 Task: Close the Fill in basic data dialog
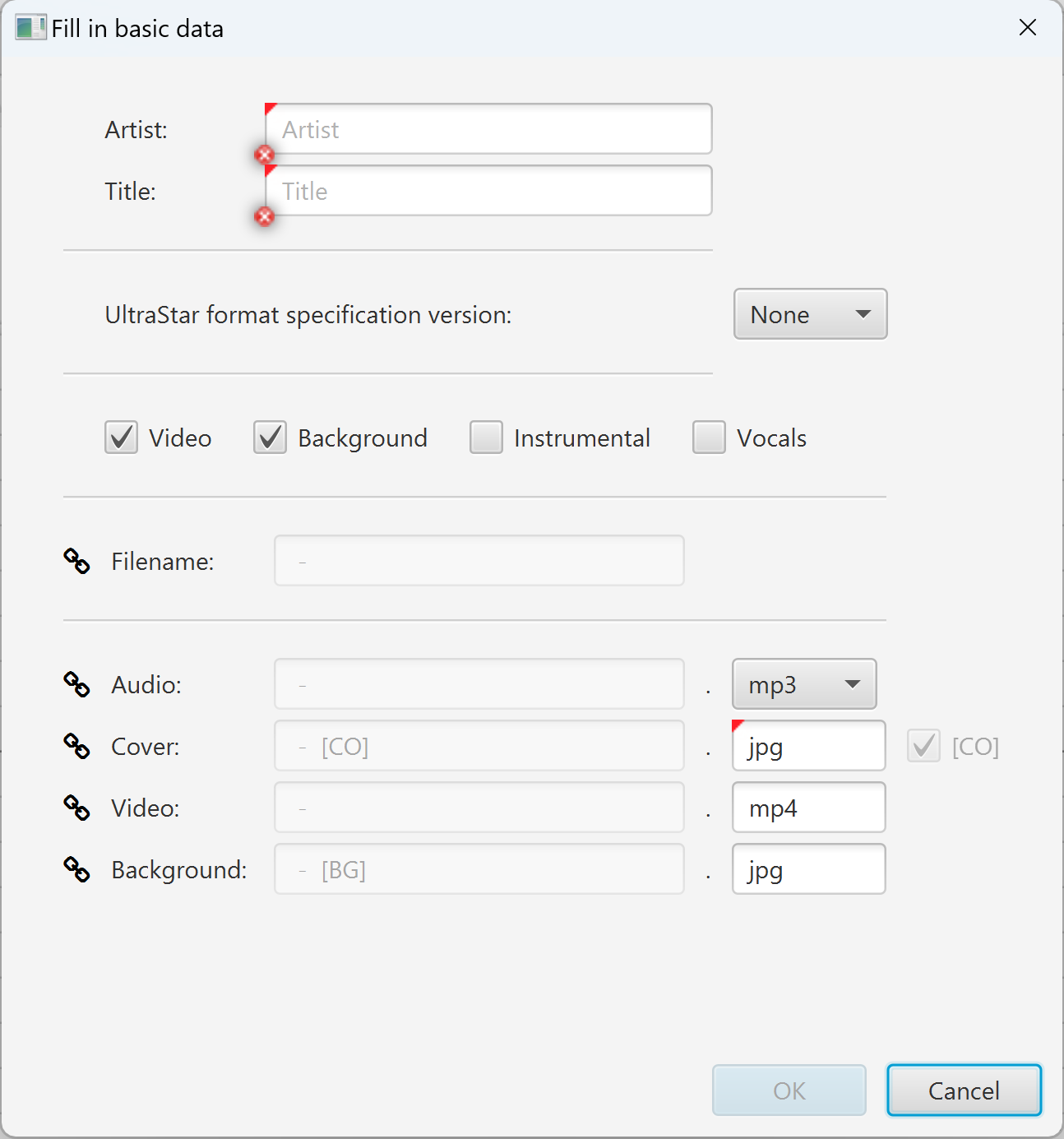click(x=1027, y=28)
